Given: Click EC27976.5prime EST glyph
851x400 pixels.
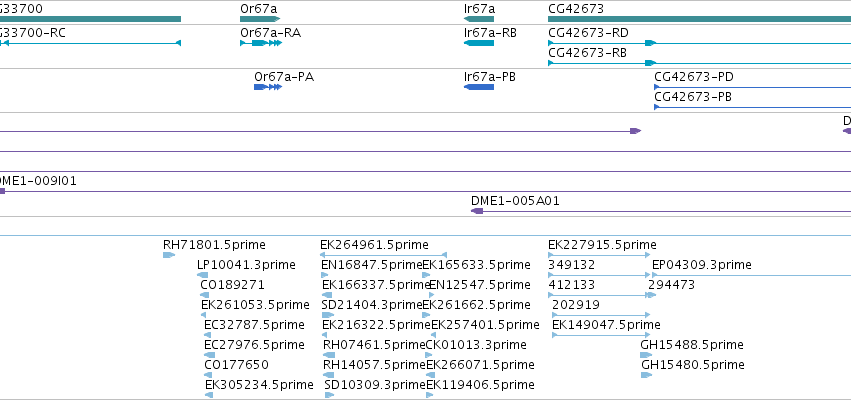Looking at the screenshot, I should point(209,355).
